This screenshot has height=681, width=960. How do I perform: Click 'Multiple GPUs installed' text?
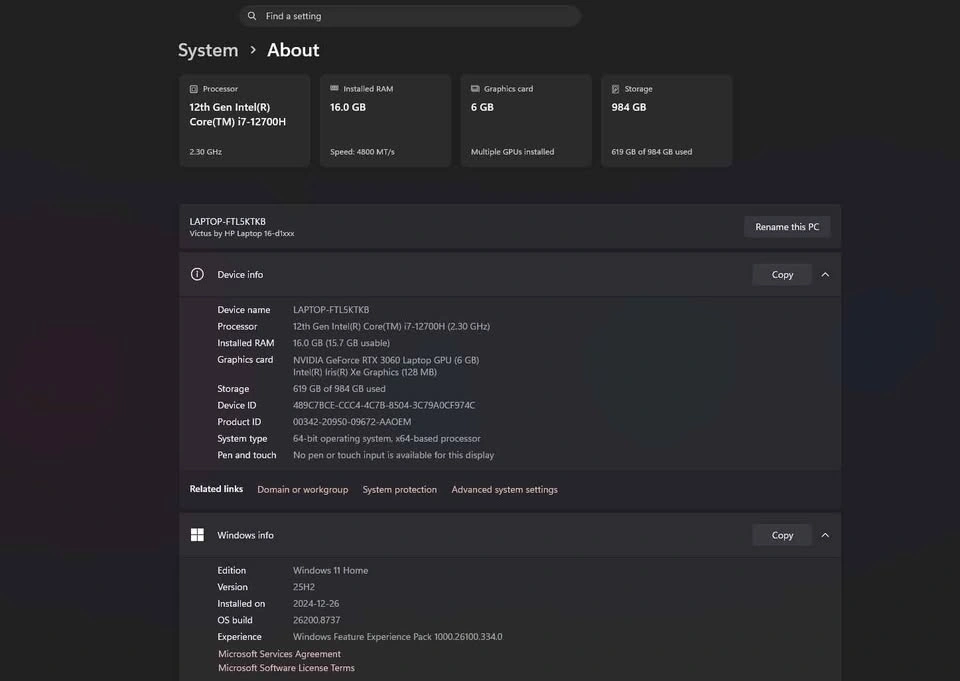(x=512, y=152)
